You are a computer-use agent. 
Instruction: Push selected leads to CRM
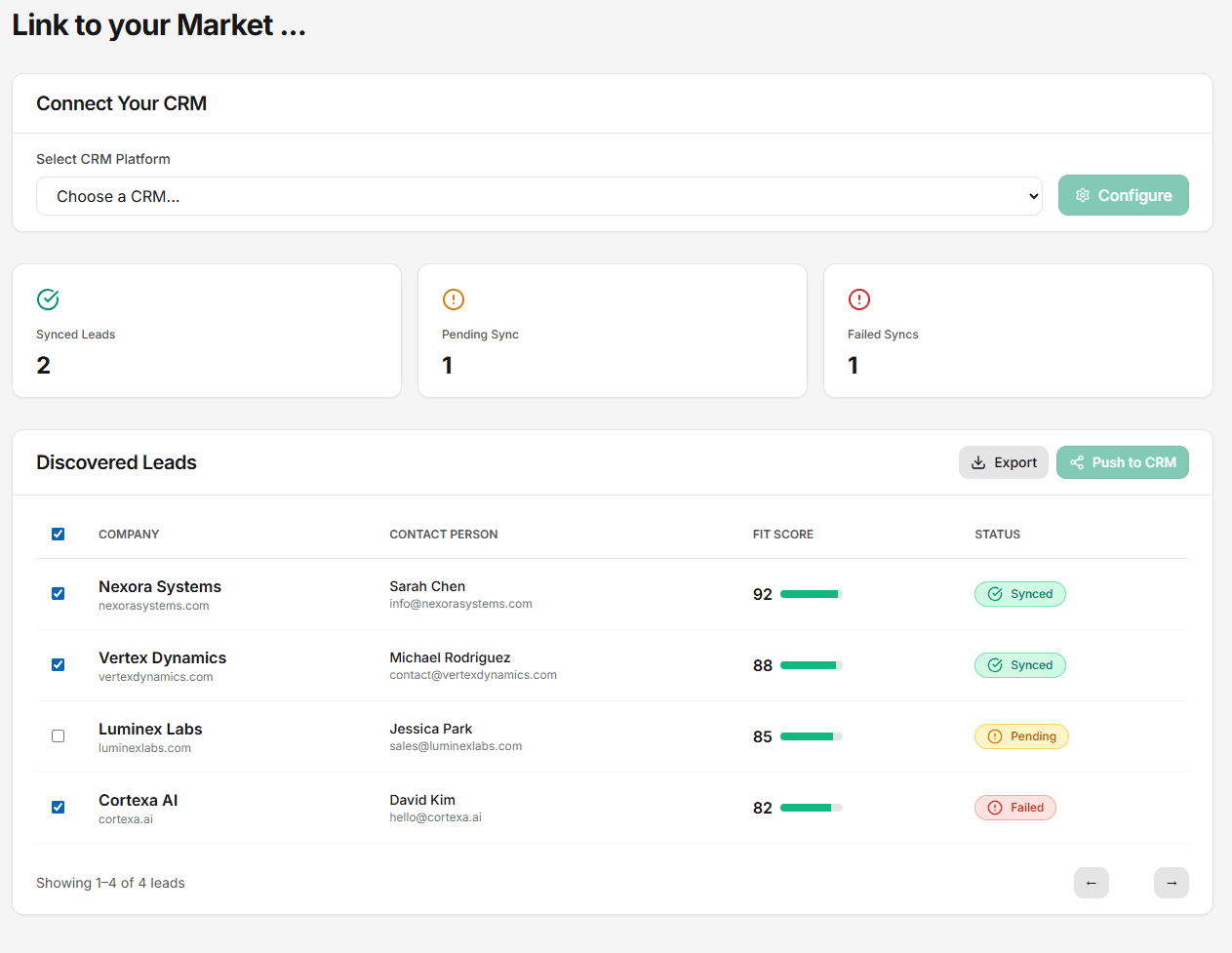(x=1123, y=462)
